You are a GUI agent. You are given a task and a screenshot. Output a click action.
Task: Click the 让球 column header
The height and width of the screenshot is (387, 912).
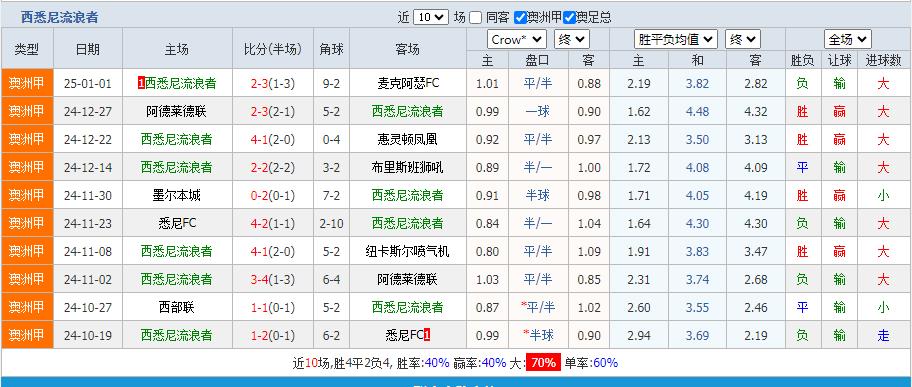tap(839, 60)
